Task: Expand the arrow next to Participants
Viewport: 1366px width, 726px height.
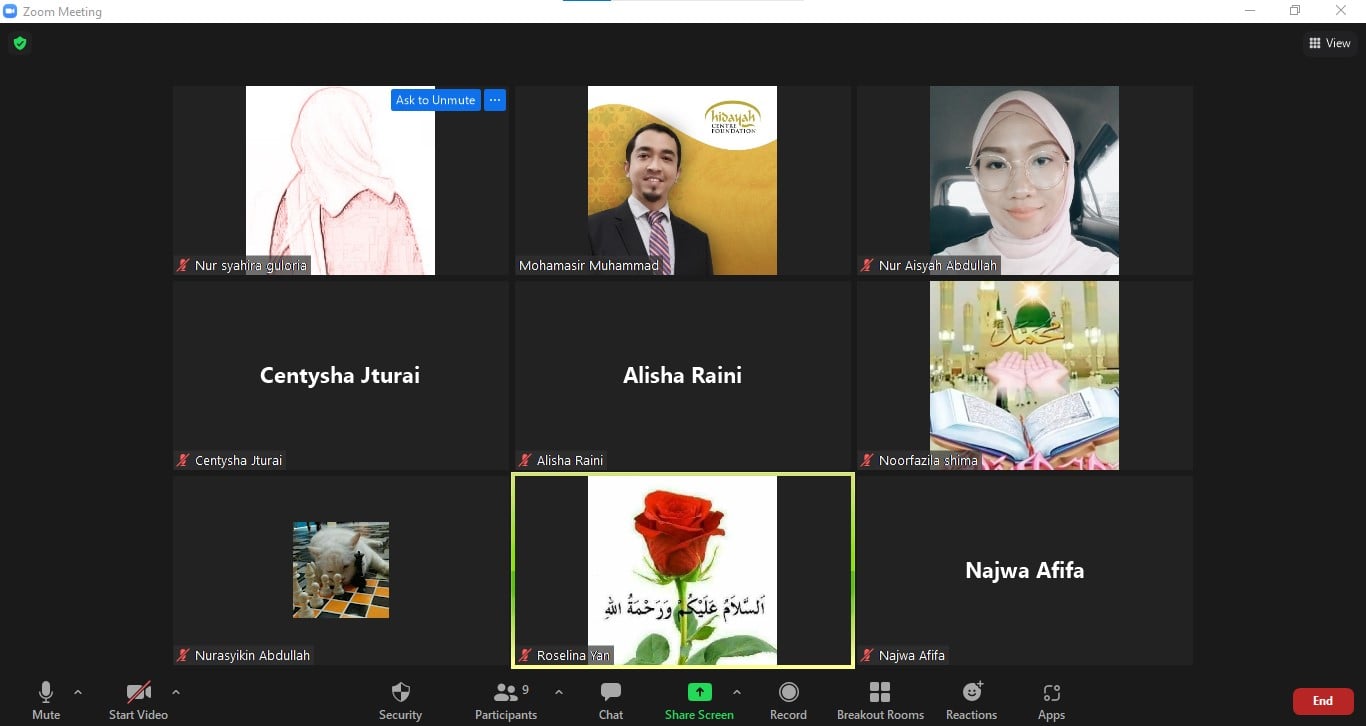Action: pyautogui.click(x=558, y=692)
